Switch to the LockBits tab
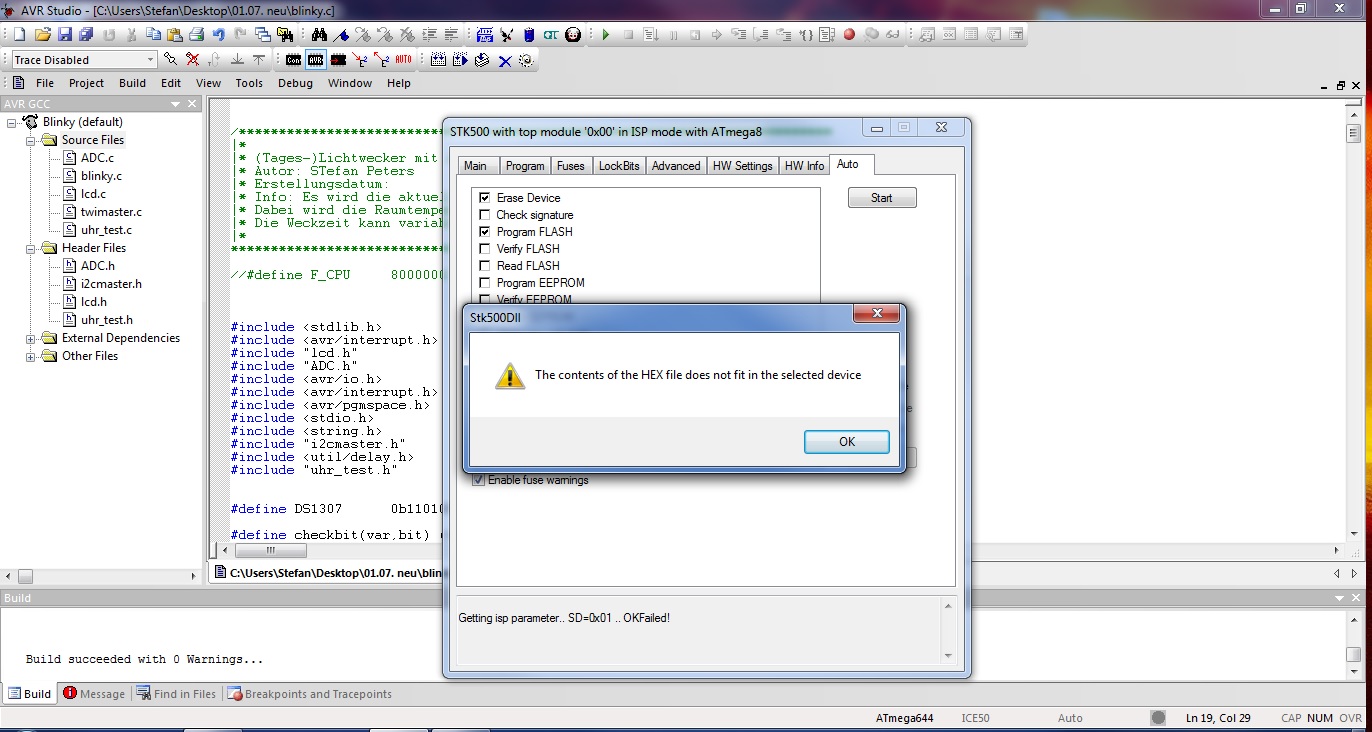Viewport: 1372px width, 732px height. pos(619,166)
